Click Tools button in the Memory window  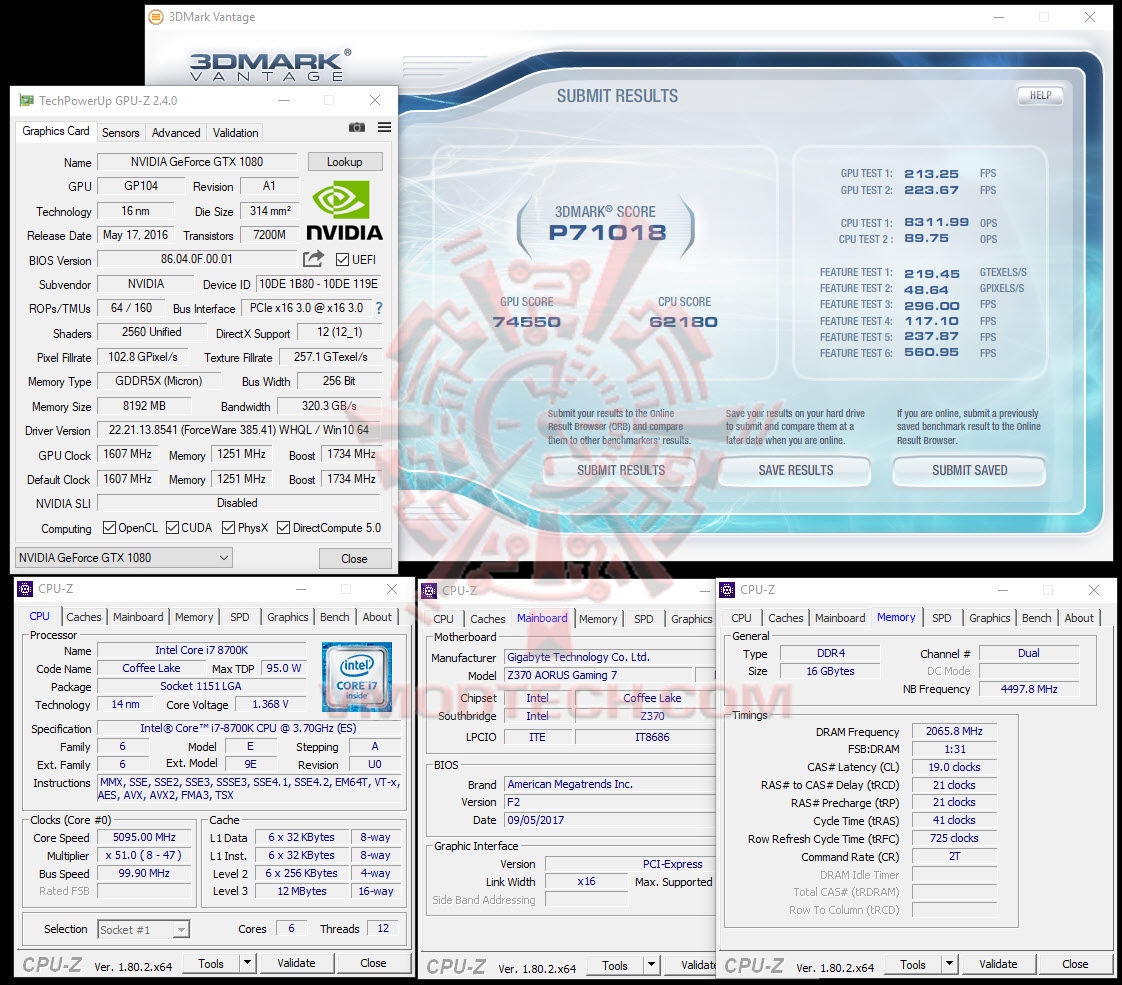click(x=913, y=965)
